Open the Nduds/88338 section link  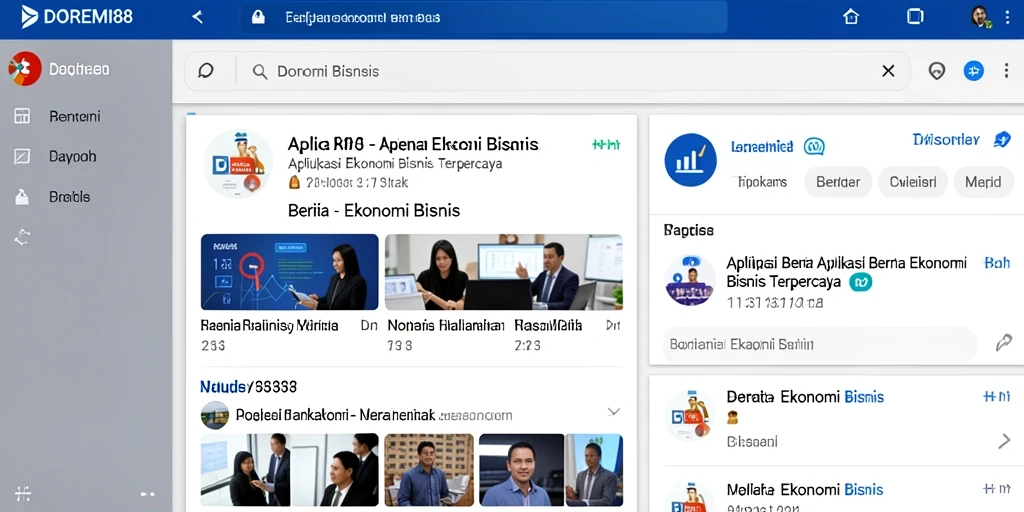[248, 387]
